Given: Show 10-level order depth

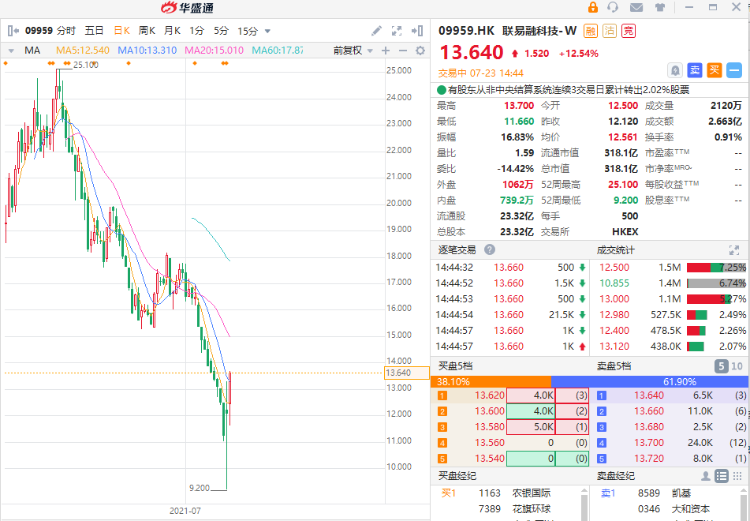Looking at the screenshot, I should click(x=737, y=366).
